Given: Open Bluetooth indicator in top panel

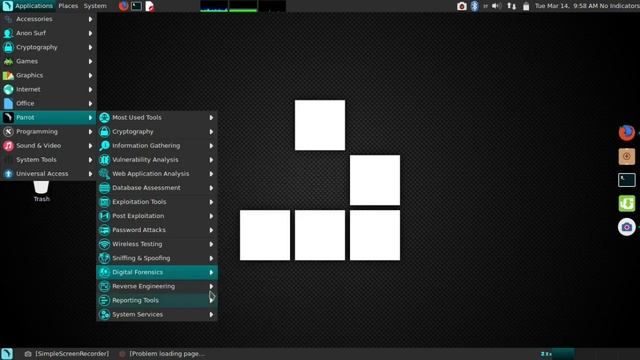Looking at the screenshot, I should click(474, 6).
